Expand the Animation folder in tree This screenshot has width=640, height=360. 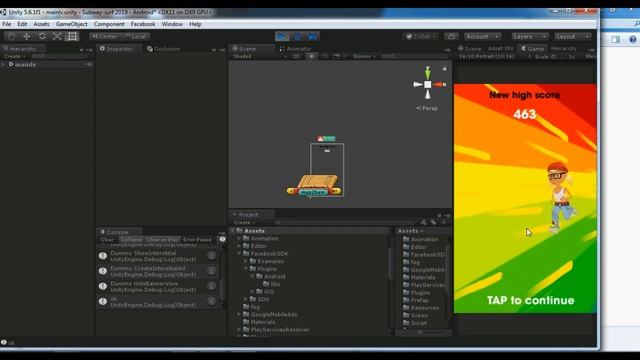(239, 238)
